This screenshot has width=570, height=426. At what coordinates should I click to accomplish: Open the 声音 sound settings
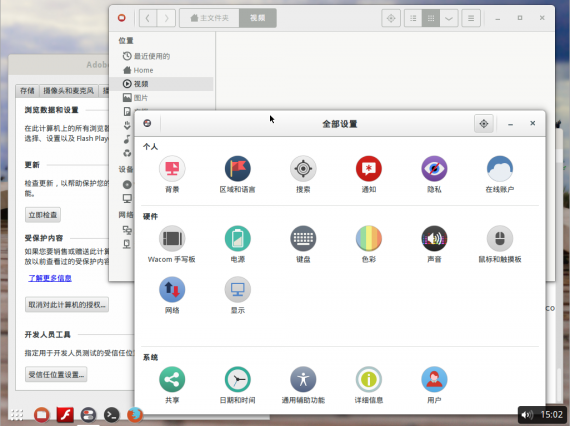tap(434, 238)
